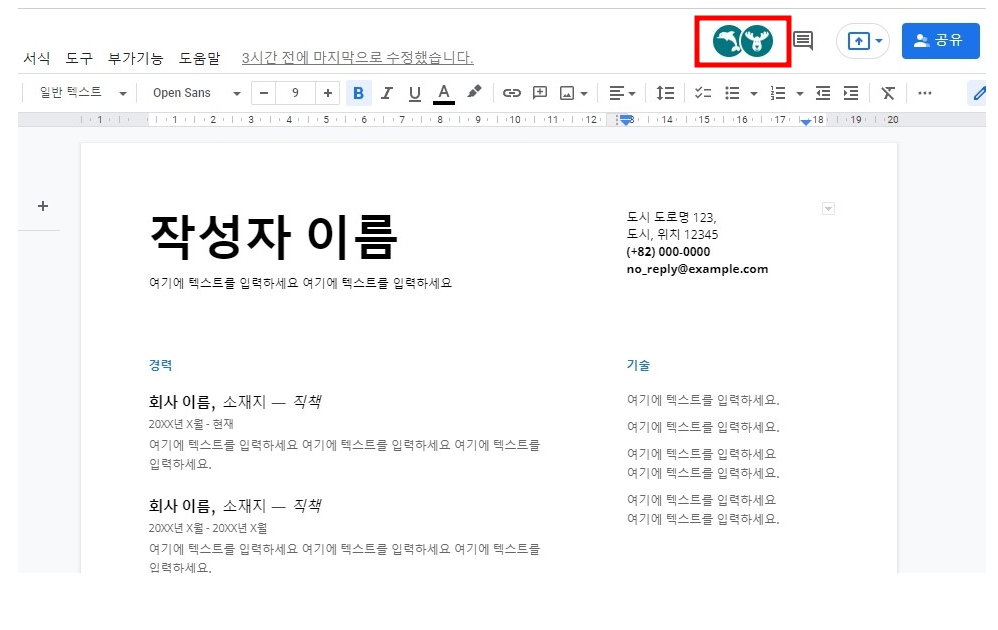The image size is (998, 630).
Task: Show document outline with plus icon
Action: [x=43, y=206]
